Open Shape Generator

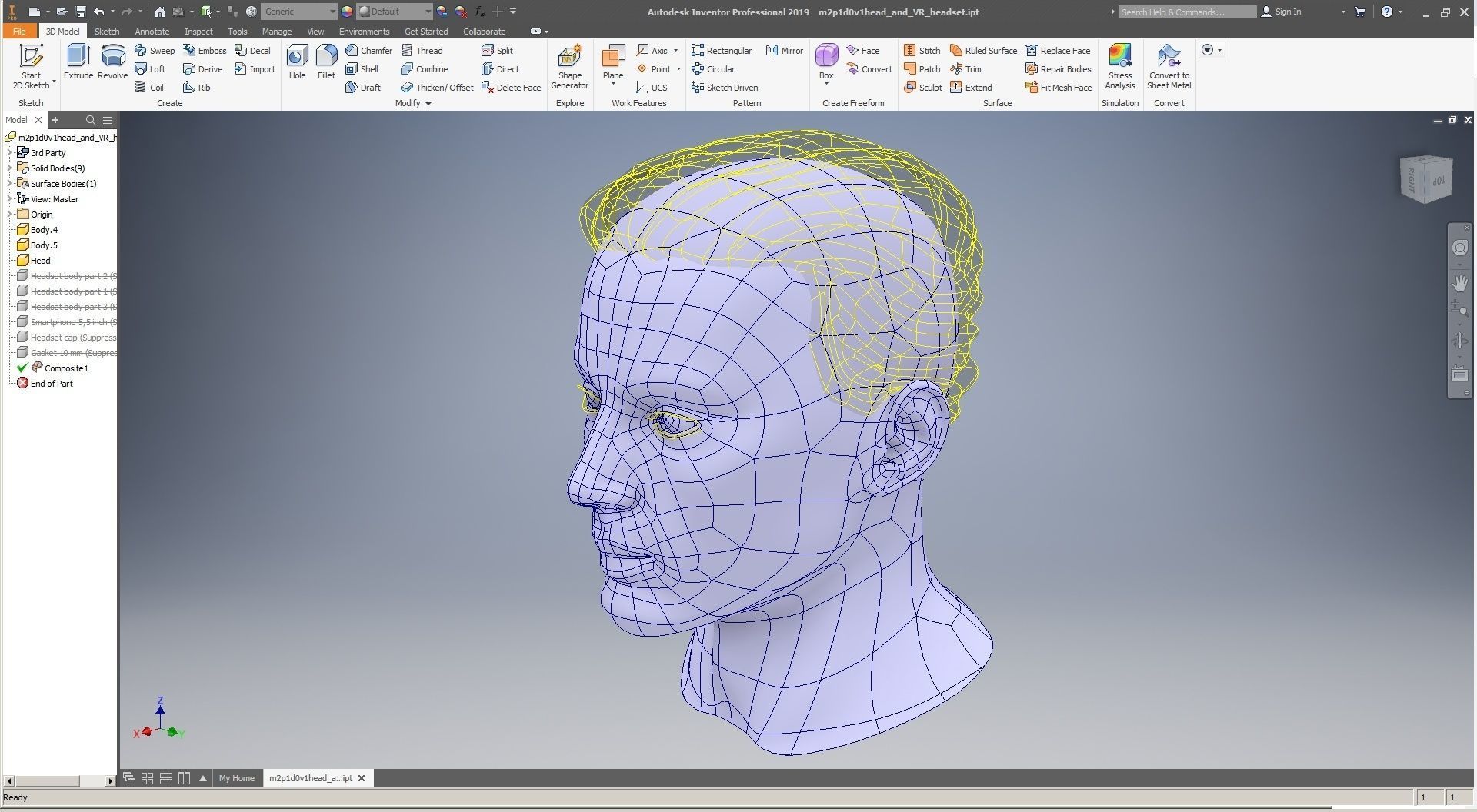(x=570, y=67)
